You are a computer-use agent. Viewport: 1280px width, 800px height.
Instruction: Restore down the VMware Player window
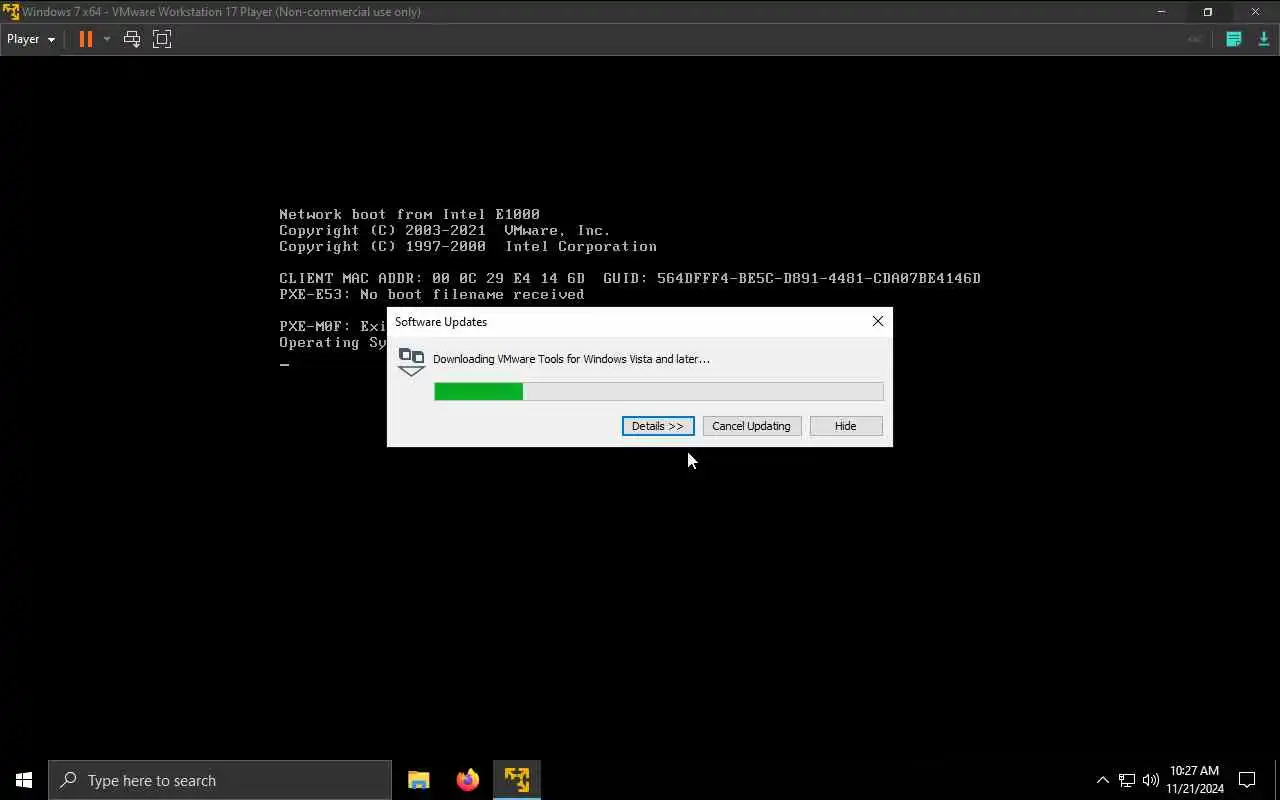tap(1208, 12)
